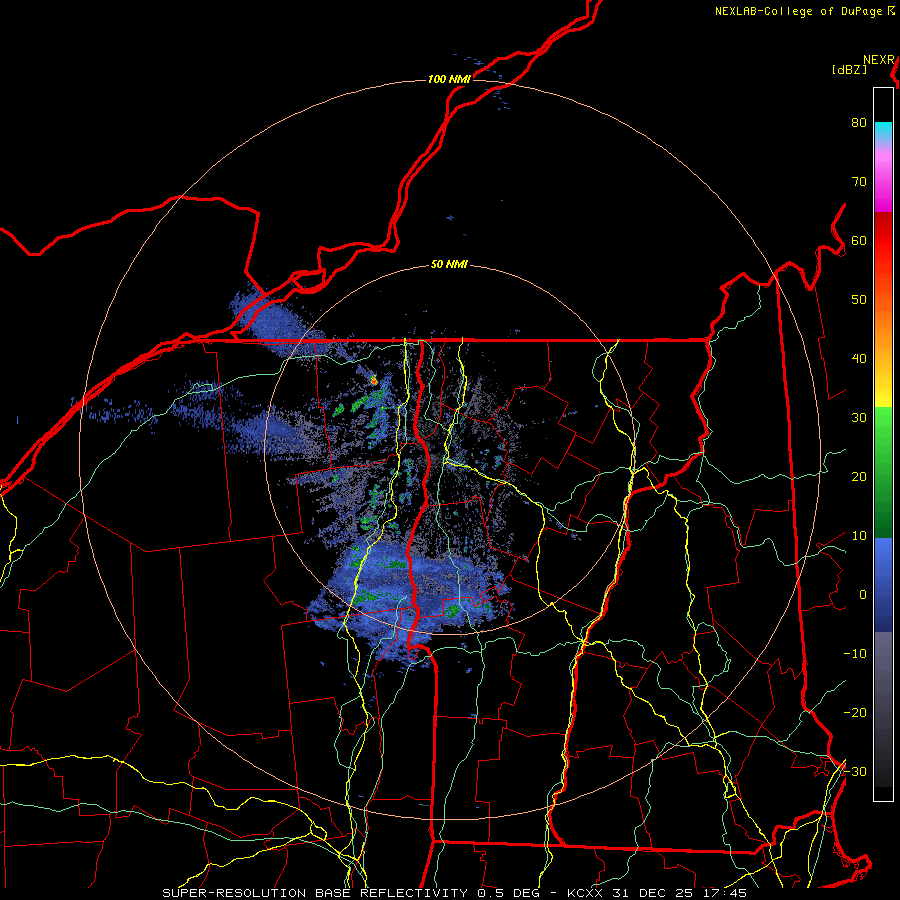Viewport: 900px width, 900px height.
Task: Click the KCXX radar site identifier
Action: pos(584,893)
